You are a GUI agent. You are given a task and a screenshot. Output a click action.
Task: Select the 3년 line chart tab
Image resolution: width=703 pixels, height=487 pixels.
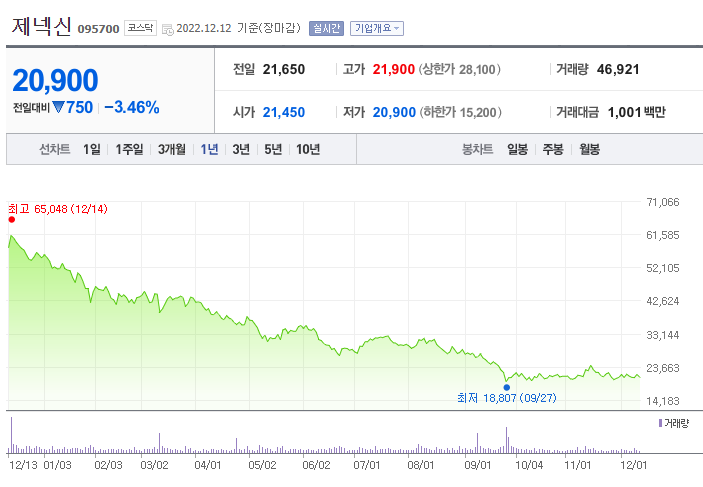tap(241, 149)
